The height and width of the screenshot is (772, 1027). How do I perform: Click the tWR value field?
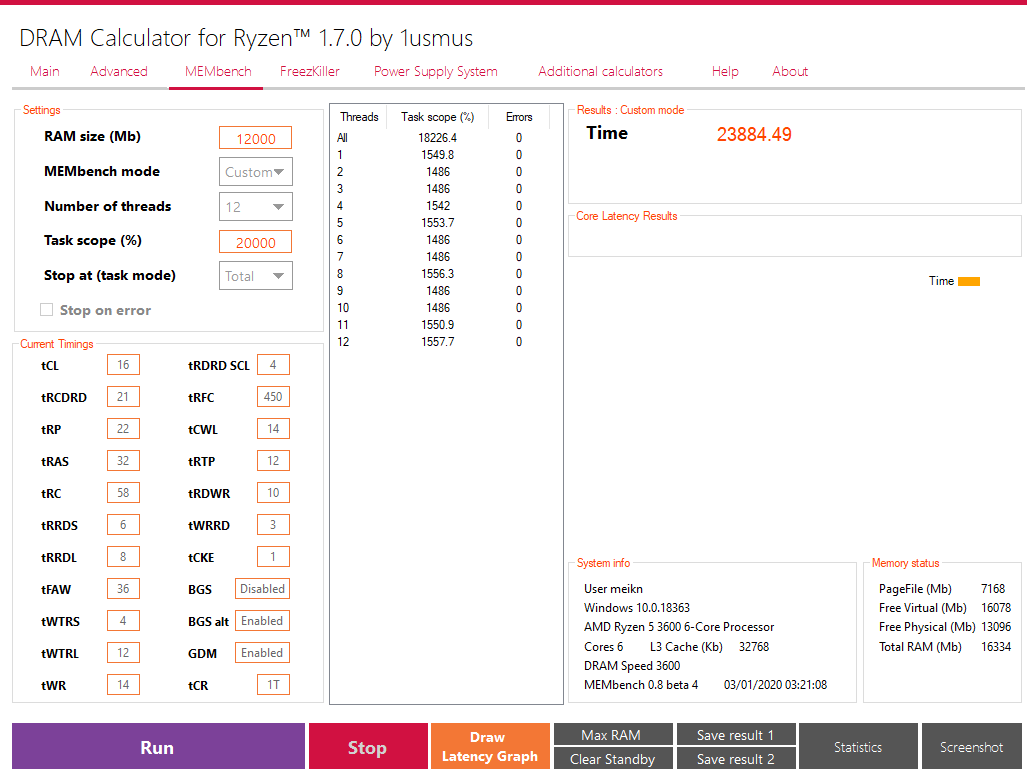coord(123,685)
